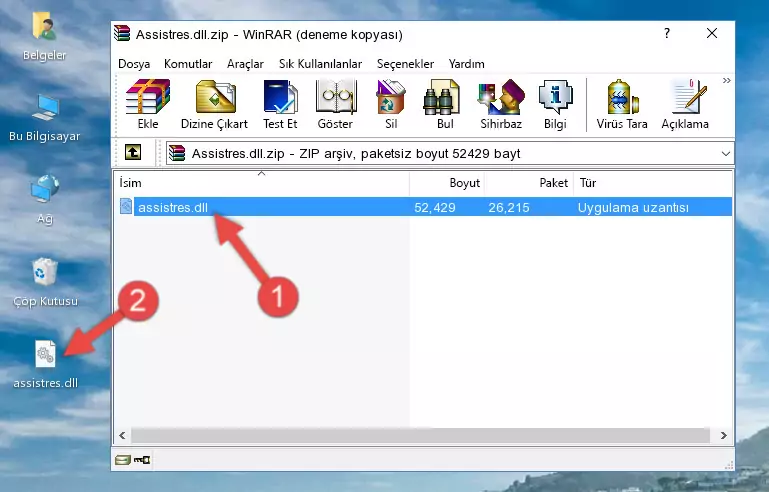Open the Seçenekler menu

click(x=405, y=64)
